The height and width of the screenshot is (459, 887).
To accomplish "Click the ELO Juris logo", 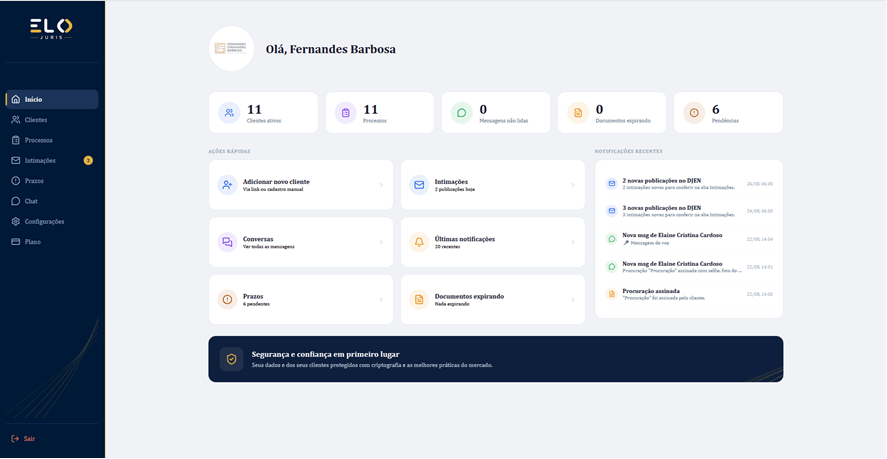I will 51,29.
